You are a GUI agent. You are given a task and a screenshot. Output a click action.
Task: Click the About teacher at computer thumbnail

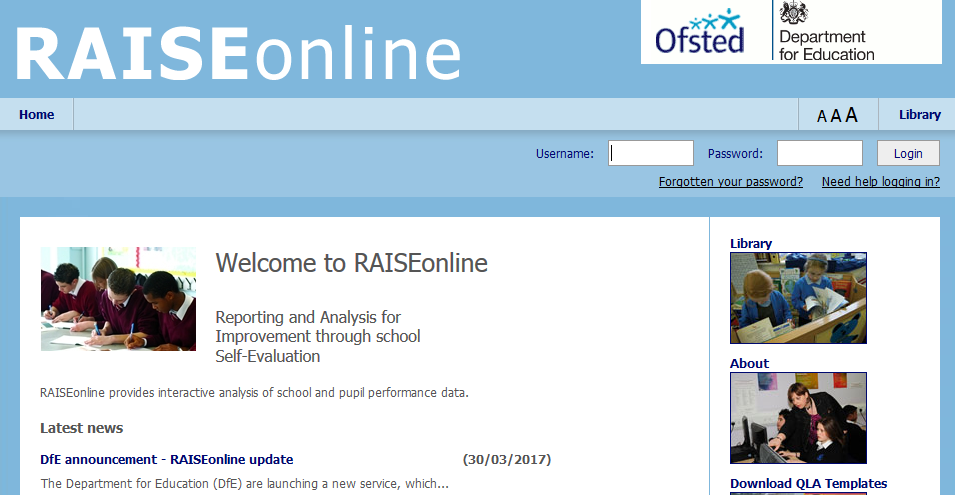798,418
